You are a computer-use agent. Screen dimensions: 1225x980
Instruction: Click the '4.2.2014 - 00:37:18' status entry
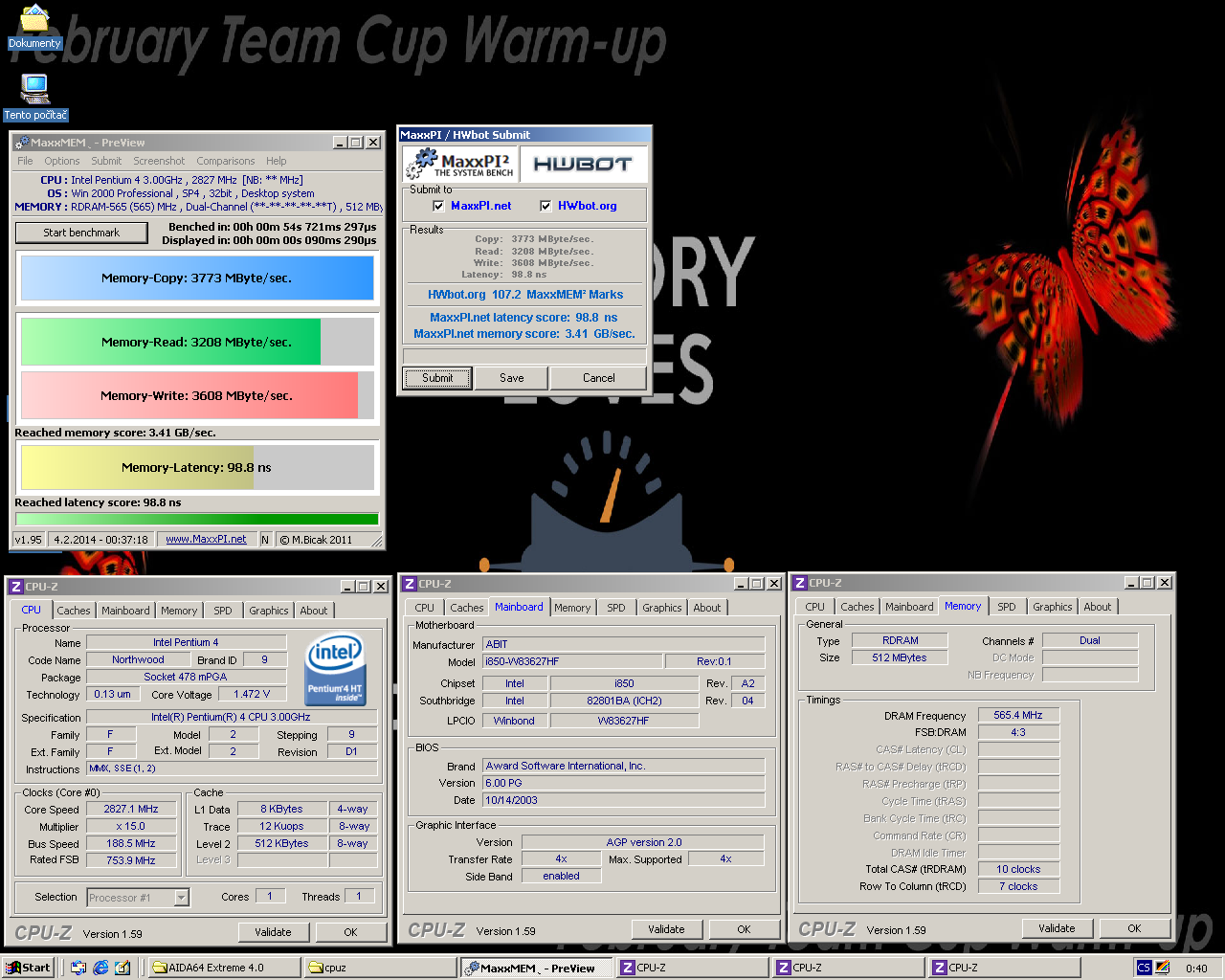tap(101, 540)
